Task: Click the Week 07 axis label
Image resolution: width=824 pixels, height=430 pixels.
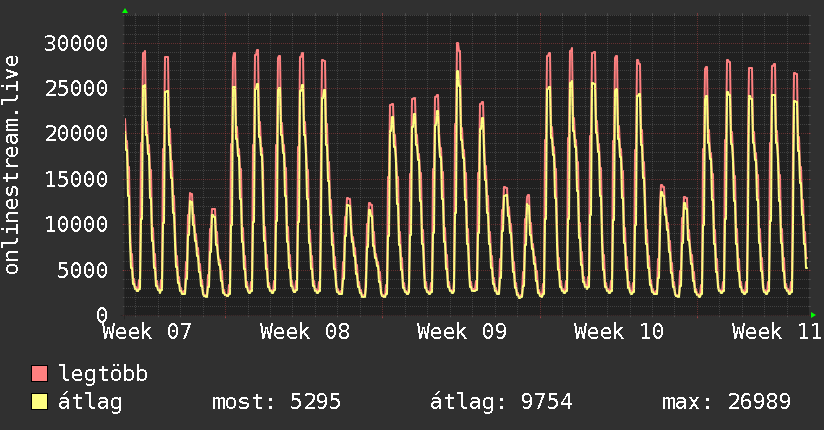Action: point(147,332)
